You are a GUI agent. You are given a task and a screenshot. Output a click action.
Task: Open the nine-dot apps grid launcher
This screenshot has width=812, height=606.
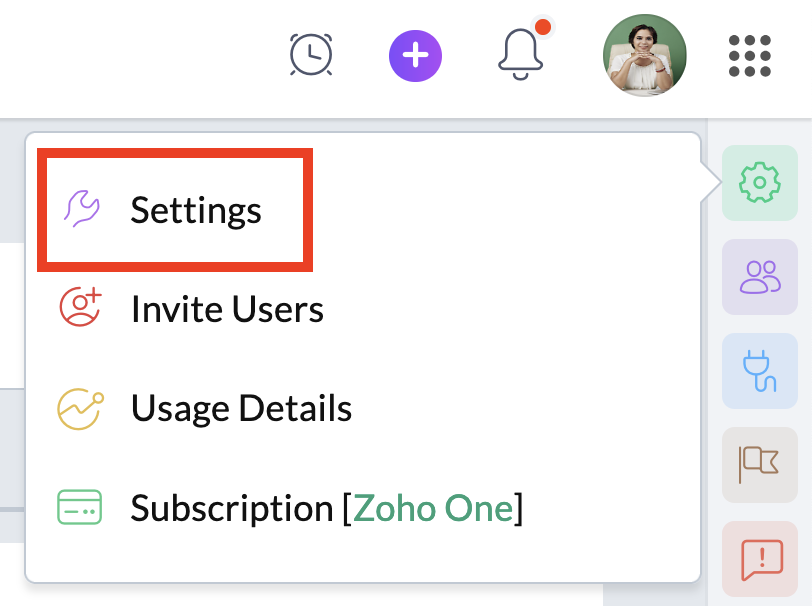749,55
